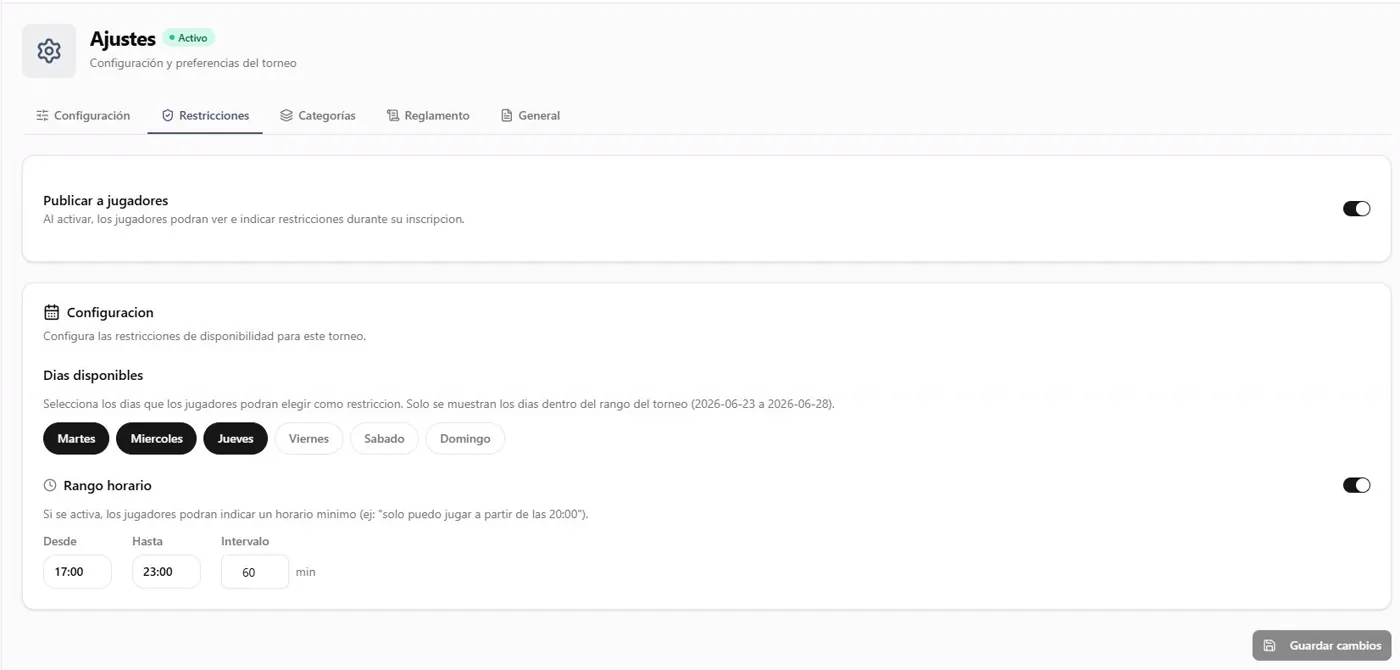
Task: Toggle the Publicar a jugadores switch
Action: pos(1356,208)
